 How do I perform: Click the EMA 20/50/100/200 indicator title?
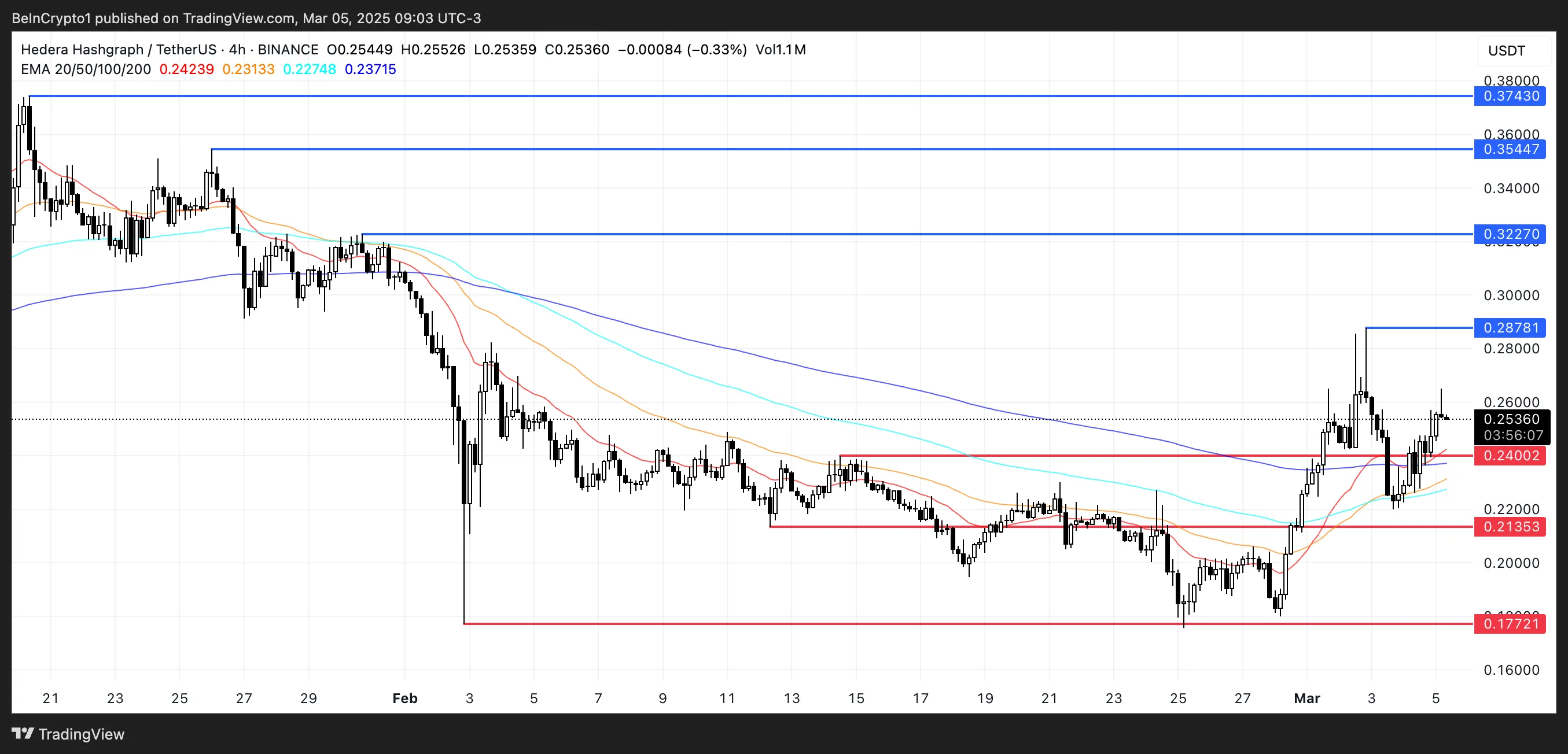86,69
